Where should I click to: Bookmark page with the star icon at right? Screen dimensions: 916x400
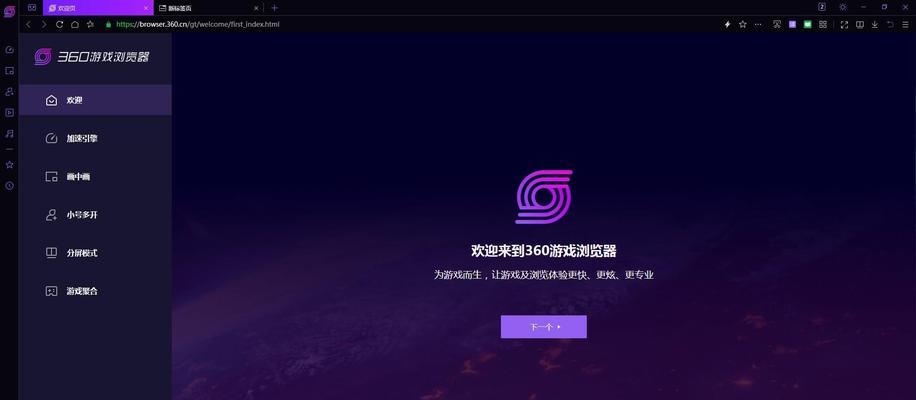tap(742, 25)
